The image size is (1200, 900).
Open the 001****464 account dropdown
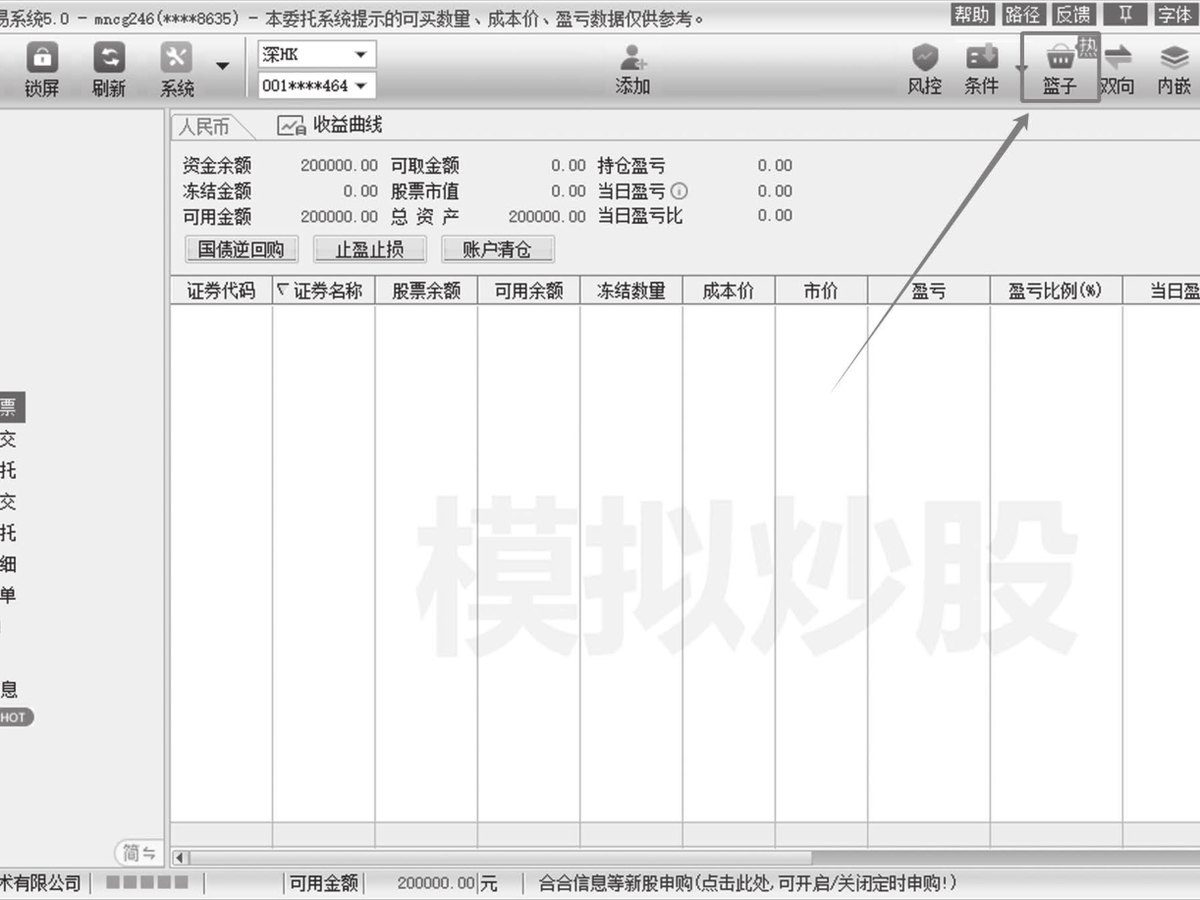tap(316, 86)
